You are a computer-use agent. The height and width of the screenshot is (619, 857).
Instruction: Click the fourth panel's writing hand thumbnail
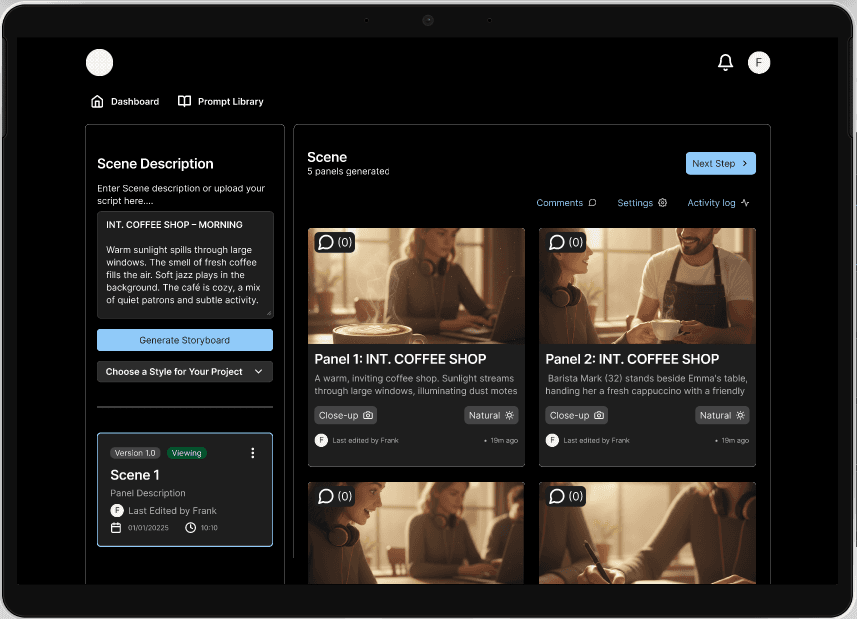(x=647, y=533)
